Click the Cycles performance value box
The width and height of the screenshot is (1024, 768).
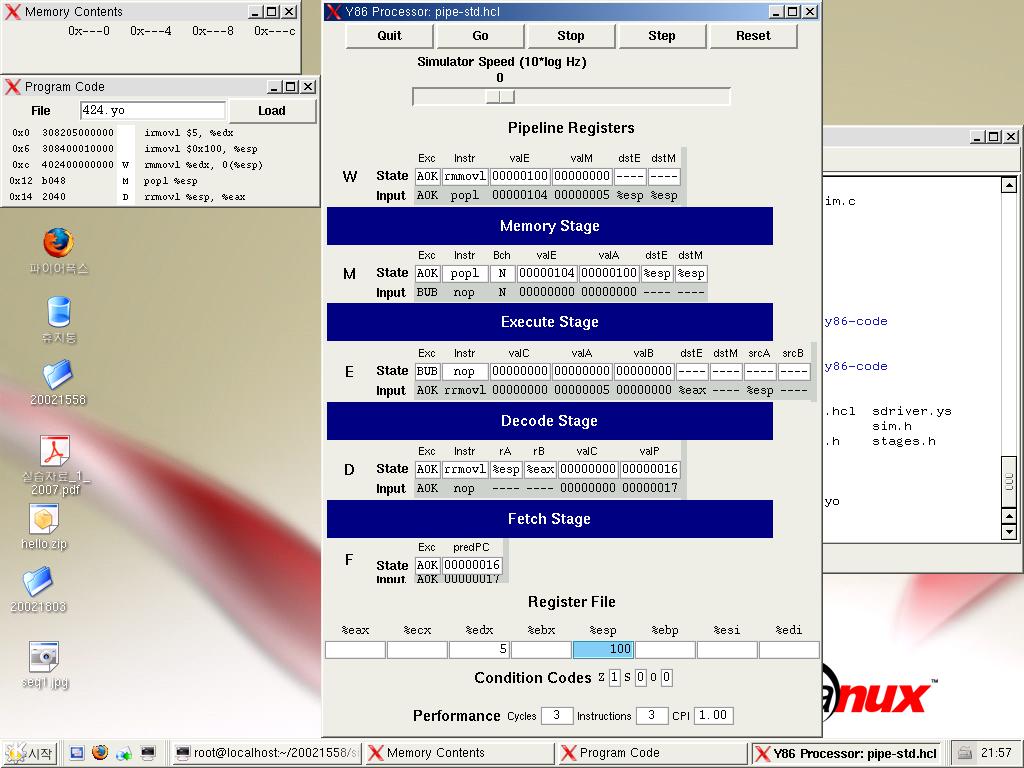(x=556, y=716)
